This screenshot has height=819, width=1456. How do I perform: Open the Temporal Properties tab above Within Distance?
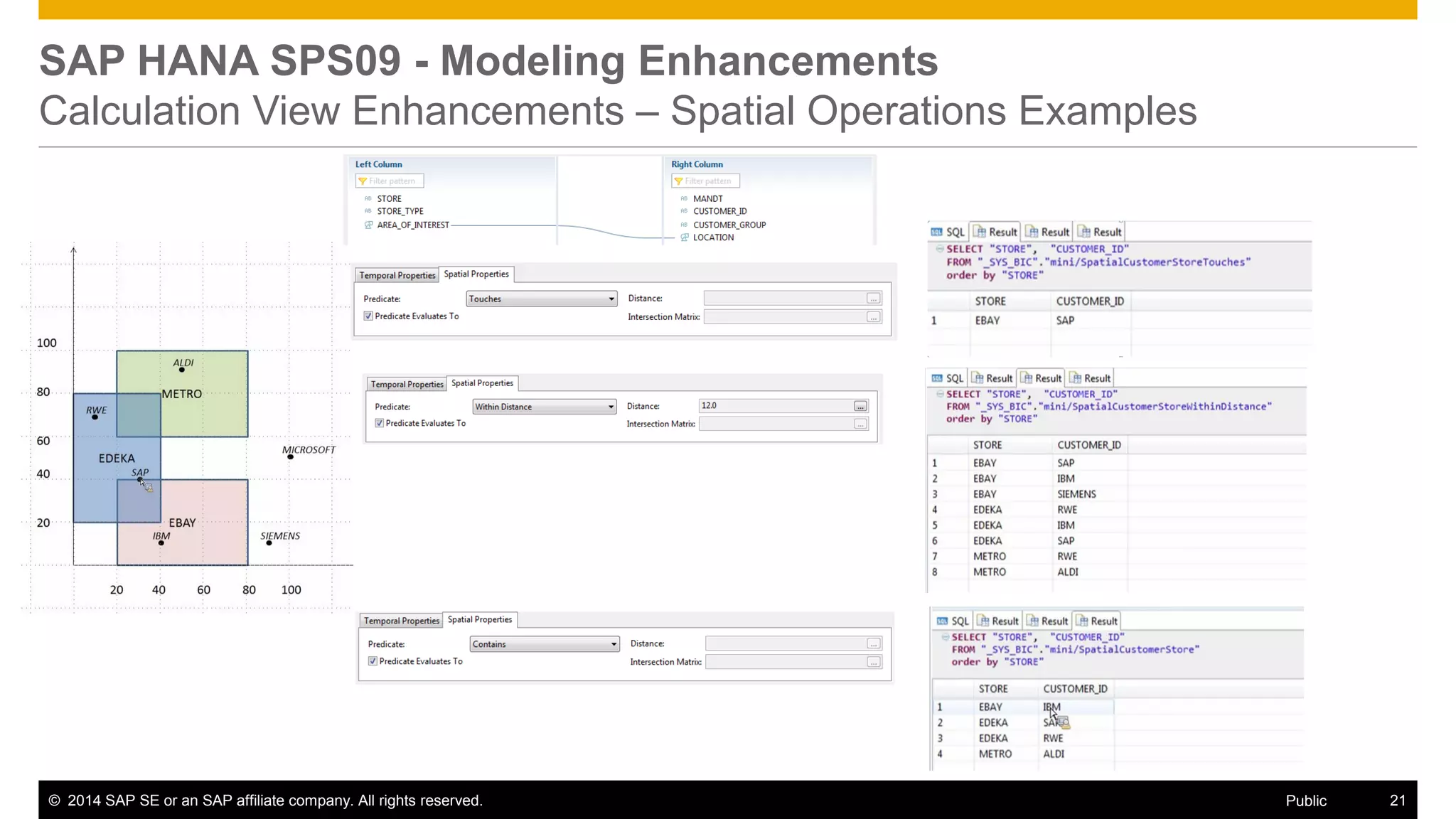click(407, 384)
